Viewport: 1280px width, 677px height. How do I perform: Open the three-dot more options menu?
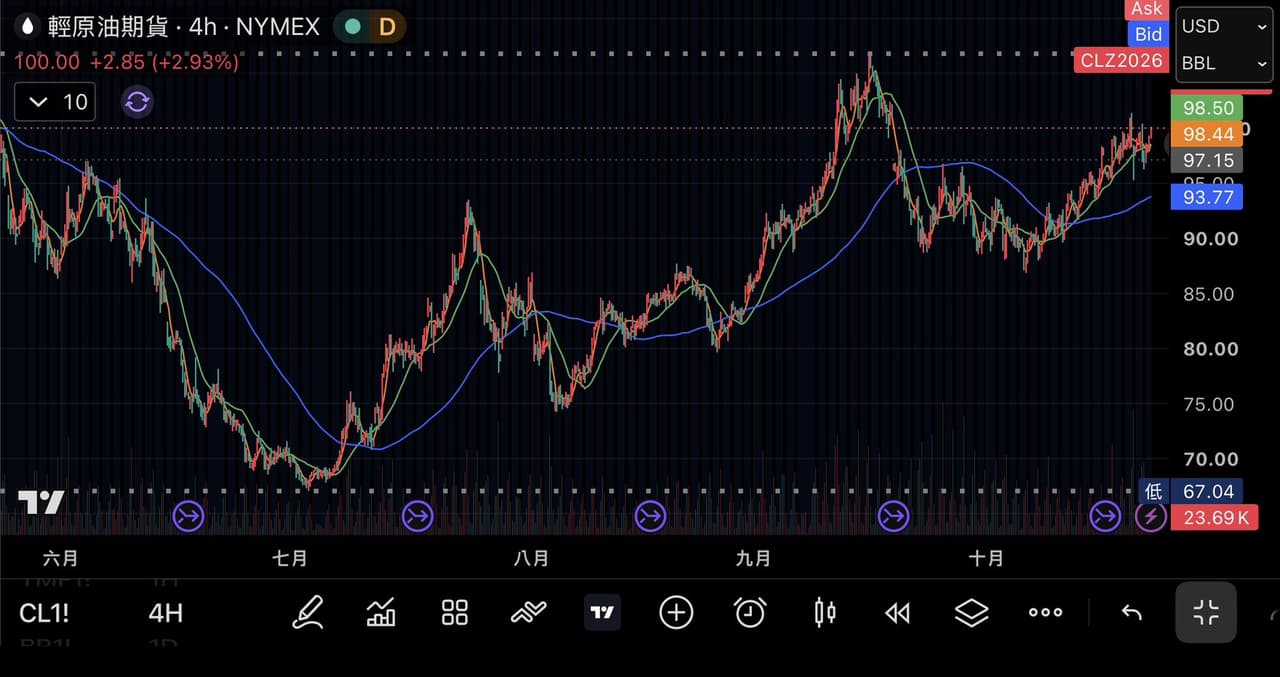(1045, 612)
